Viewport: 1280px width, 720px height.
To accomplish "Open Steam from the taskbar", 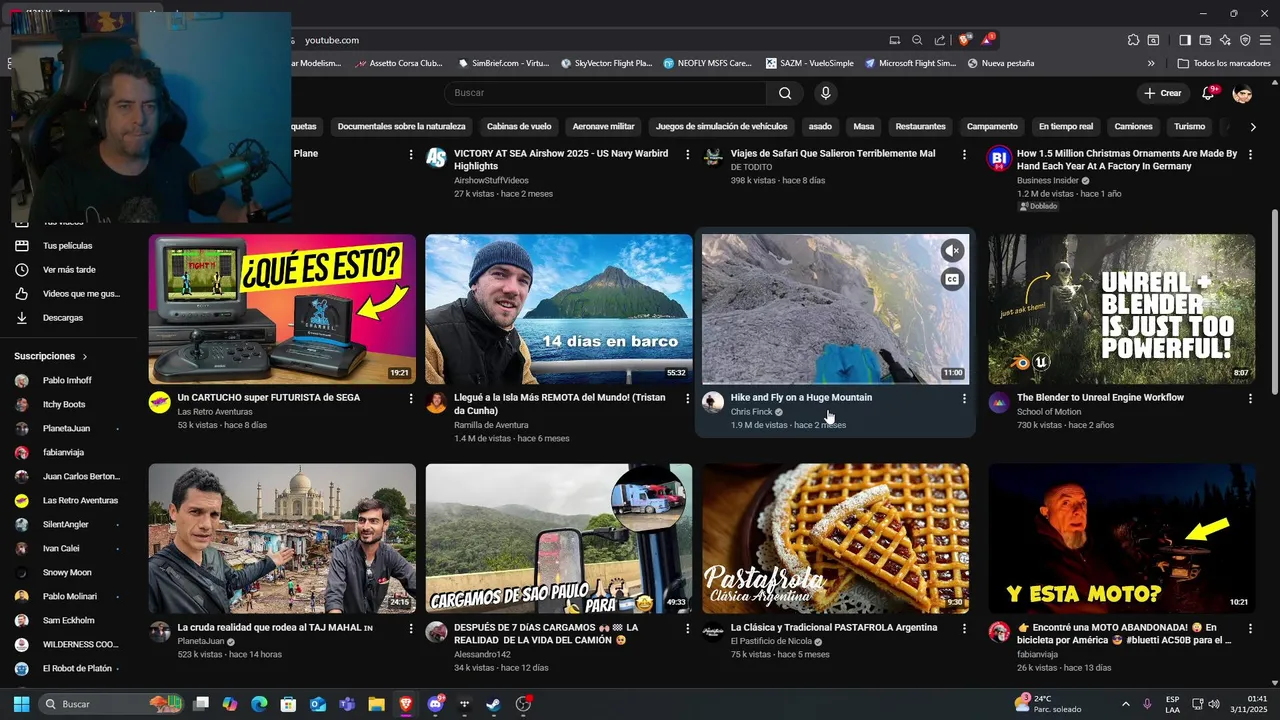I will (x=494, y=704).
